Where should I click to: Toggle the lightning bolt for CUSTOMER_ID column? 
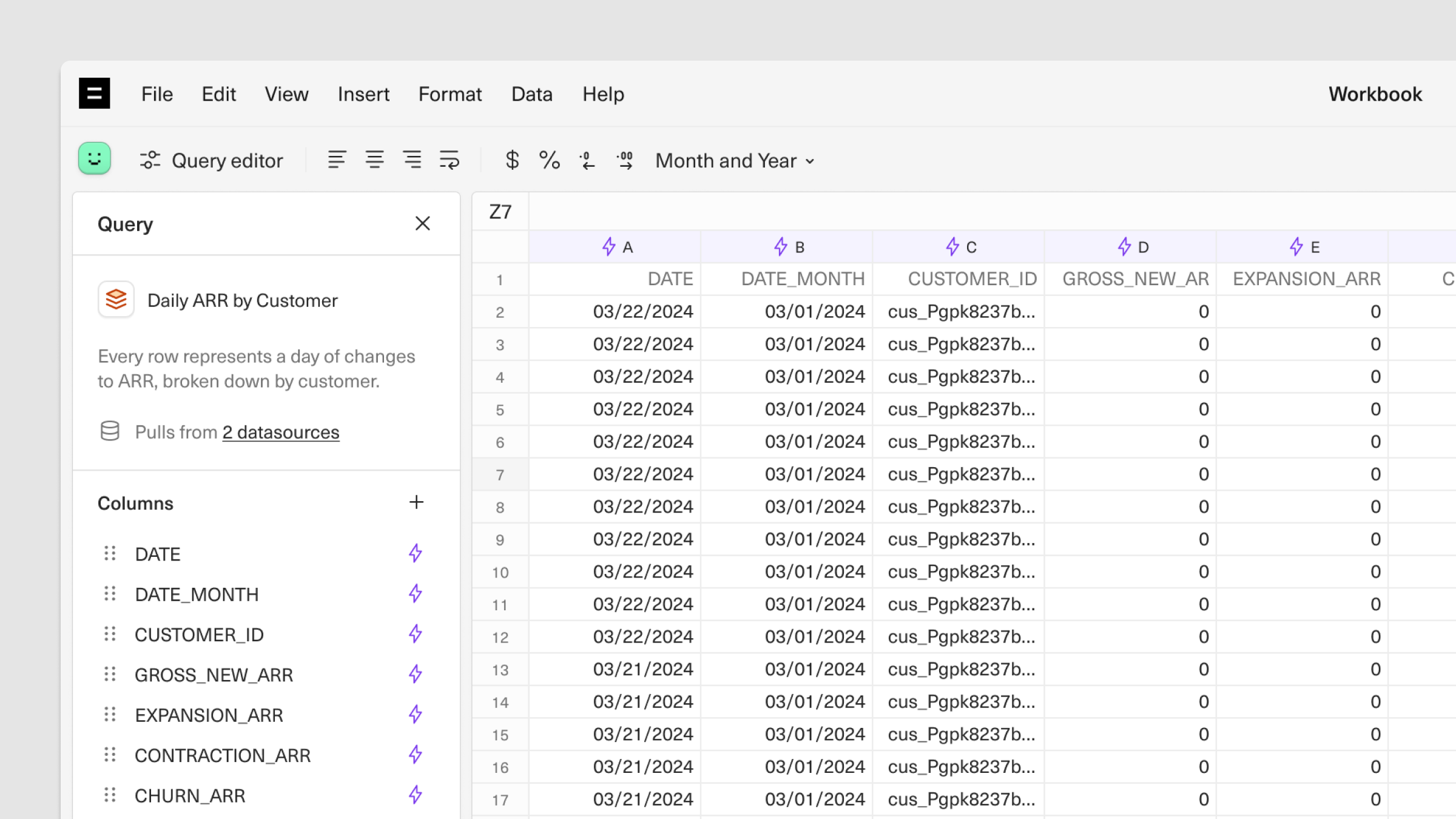[416, 634]
